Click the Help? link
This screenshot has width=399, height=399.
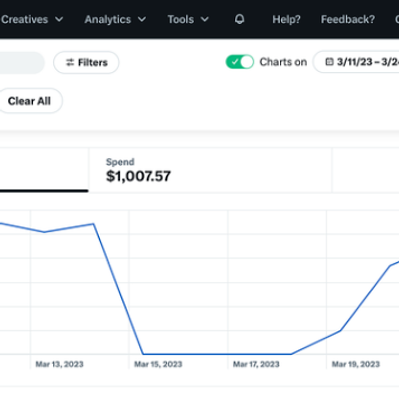[x=286, y=19]
